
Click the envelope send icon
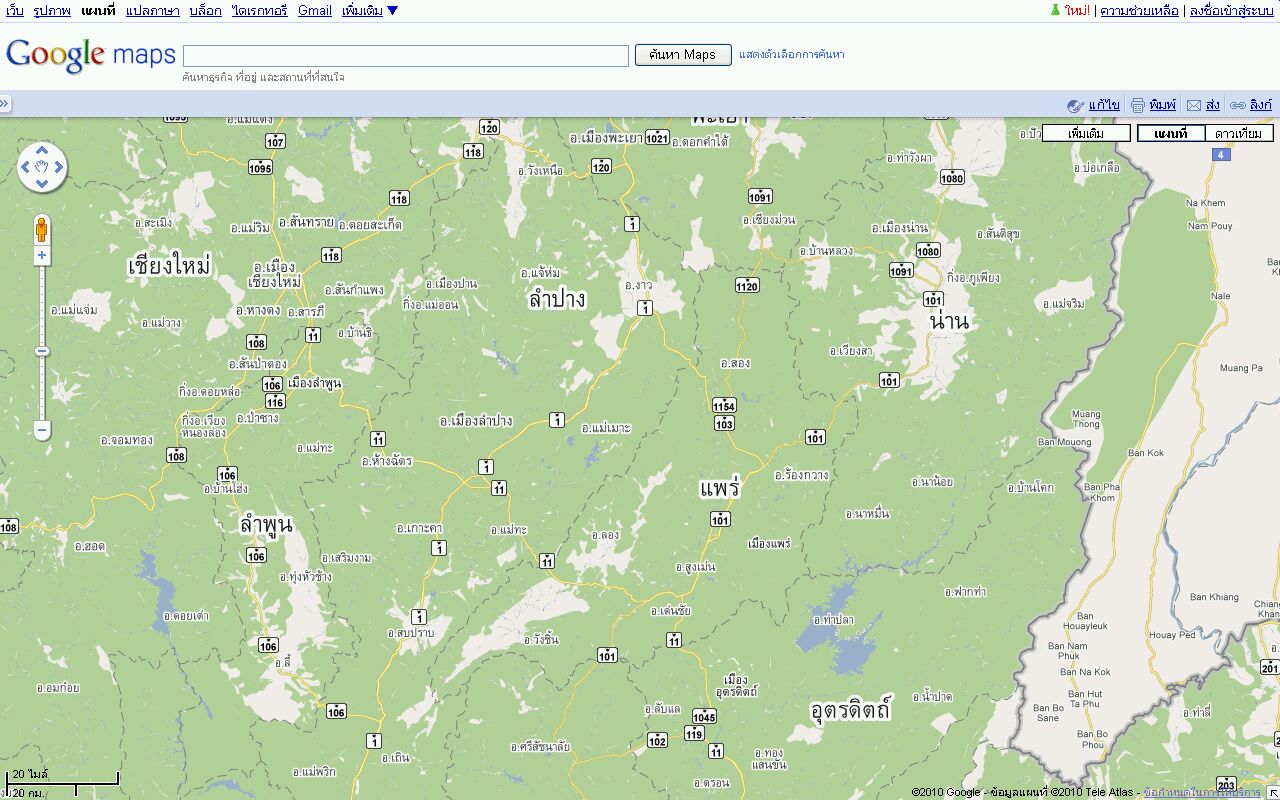pyautogui.click(x=1193, y=105)
